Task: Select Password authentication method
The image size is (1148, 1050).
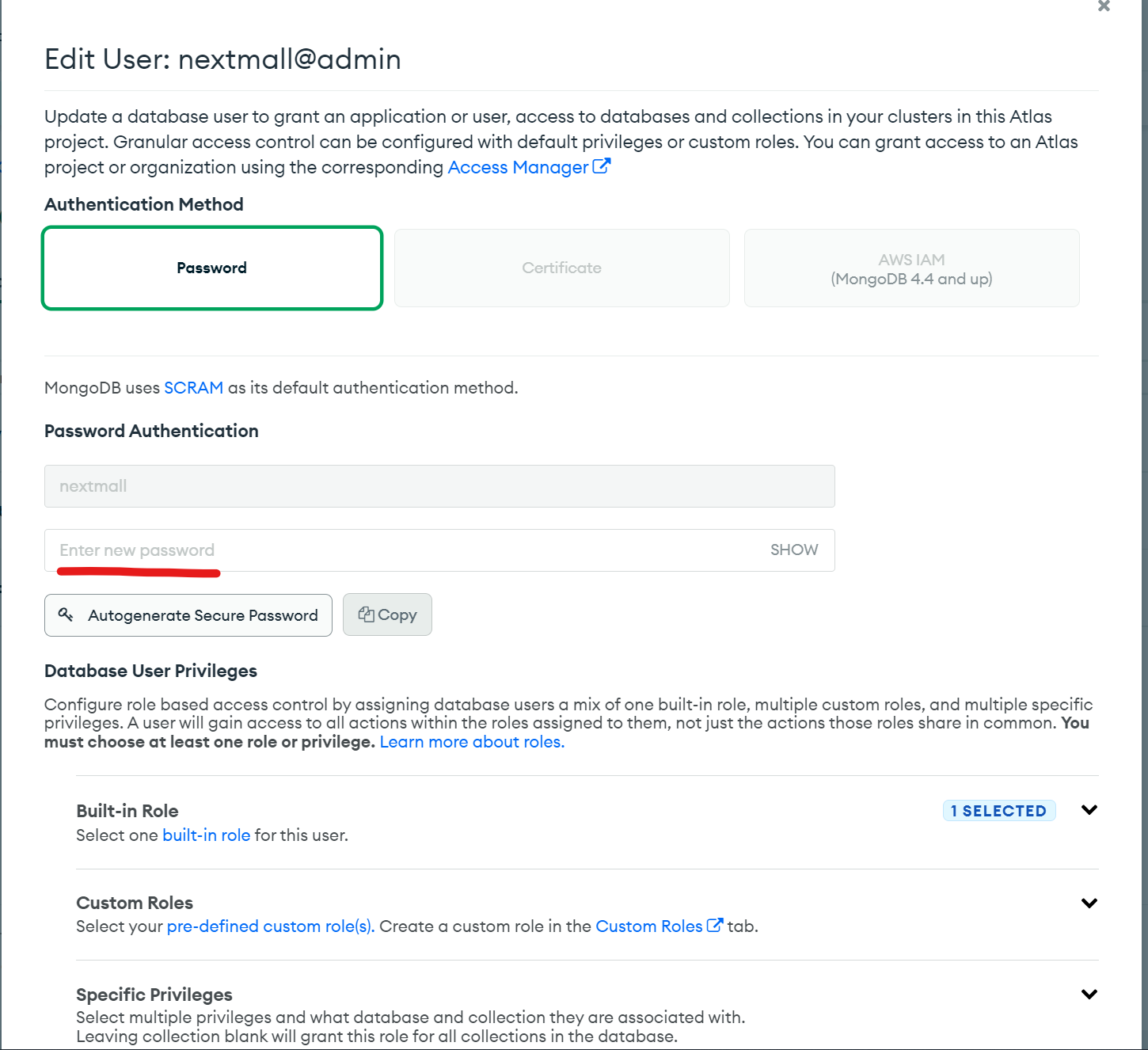Action: 212,268
